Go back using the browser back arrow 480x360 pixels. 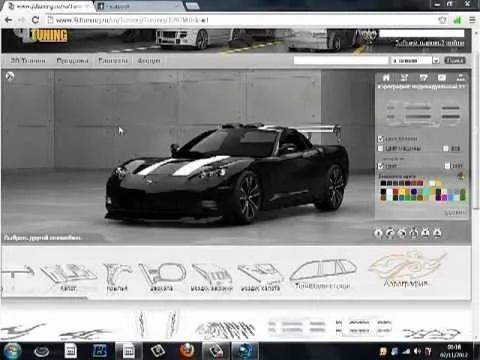8,20
